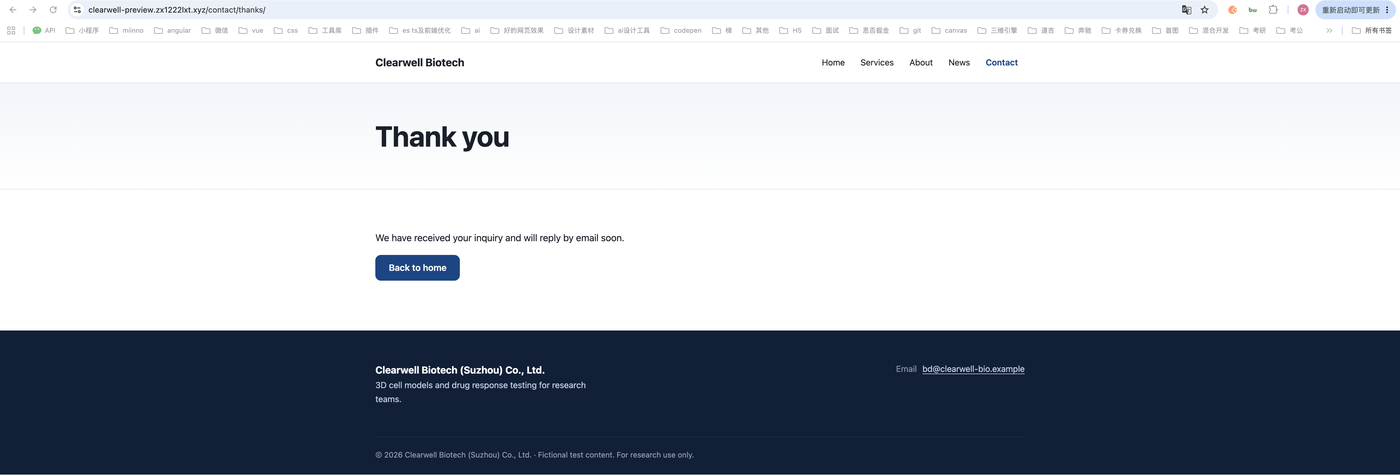Open the 谴言 bookmark folder
The width and height of the screenshot is (1400, 476).
point(1041,30)
